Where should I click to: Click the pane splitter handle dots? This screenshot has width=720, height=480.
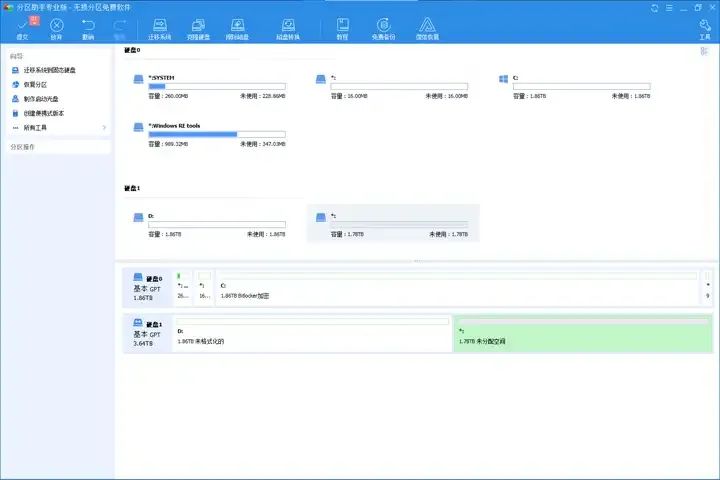pyautogui.click(x=417, y=261)
